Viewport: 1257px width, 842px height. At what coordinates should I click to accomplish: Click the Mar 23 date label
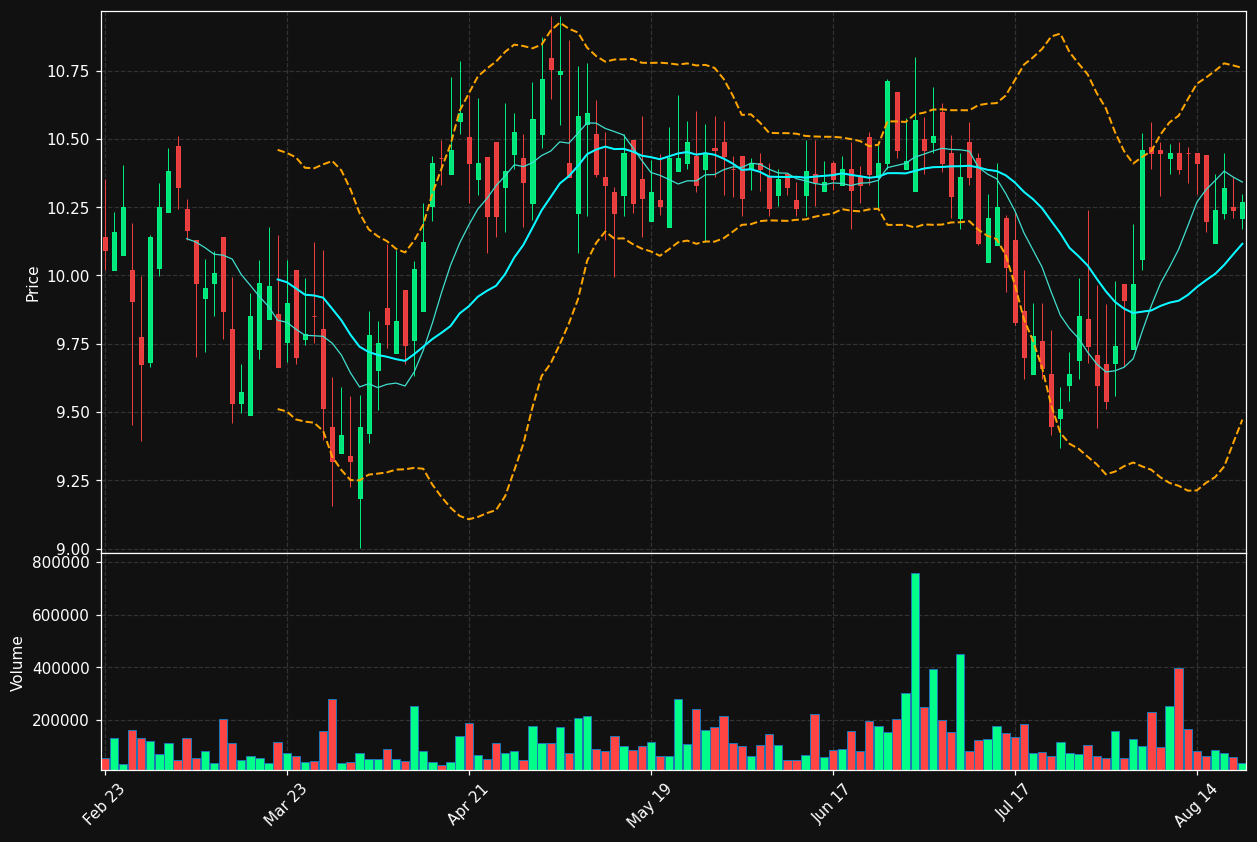pos(286,804)
